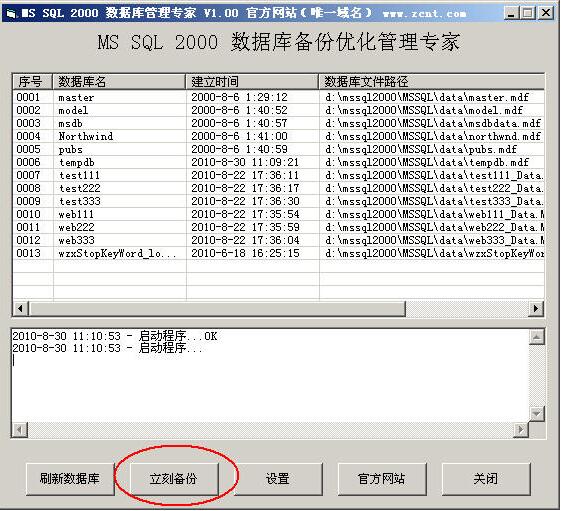Click creation time 2010-8-22 17:36:30
This screenshot has height=511, width=561.
[x=245, y=201]
